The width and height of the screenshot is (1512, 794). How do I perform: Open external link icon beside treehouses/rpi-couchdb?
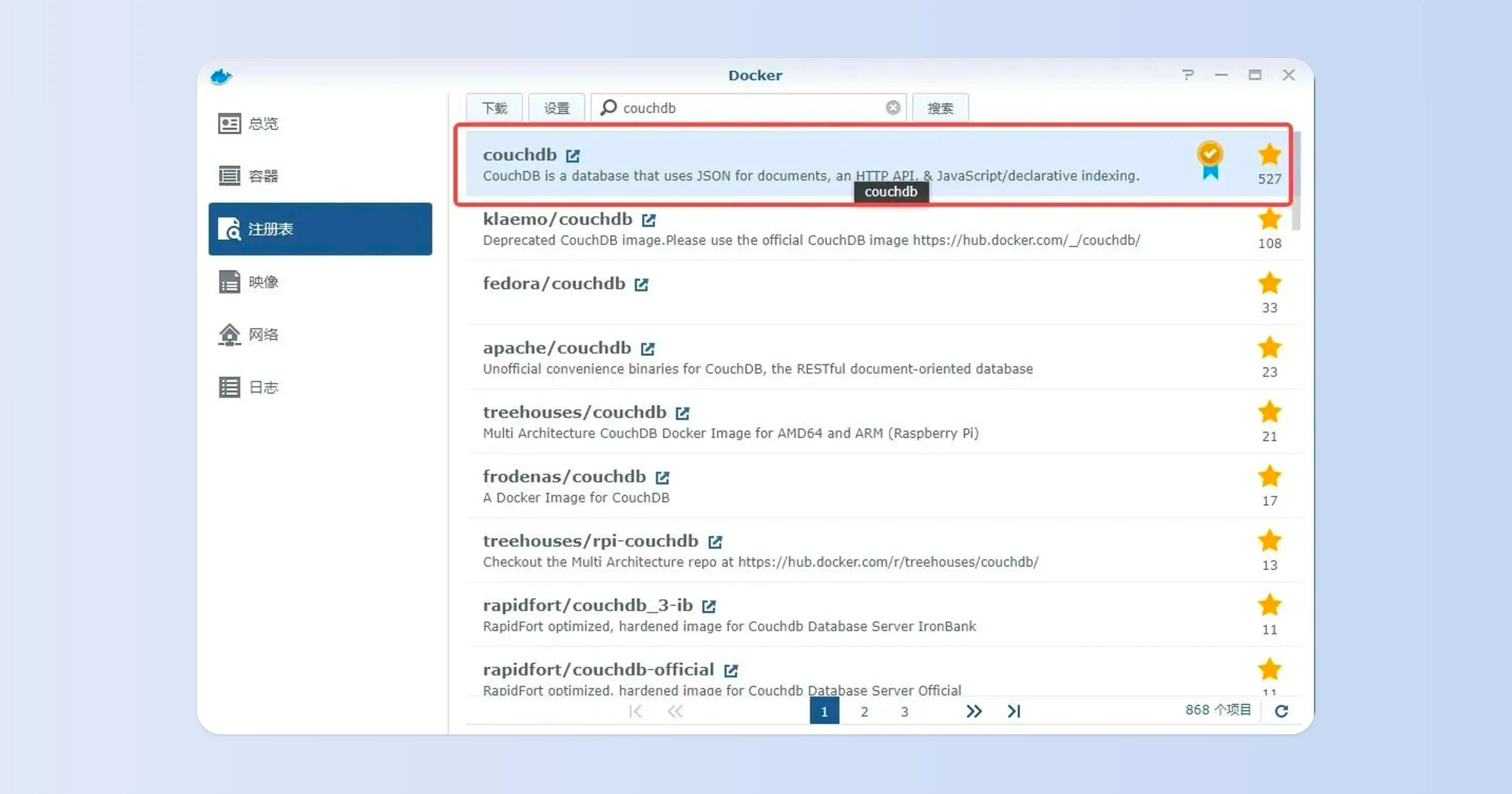coord(714,542)
